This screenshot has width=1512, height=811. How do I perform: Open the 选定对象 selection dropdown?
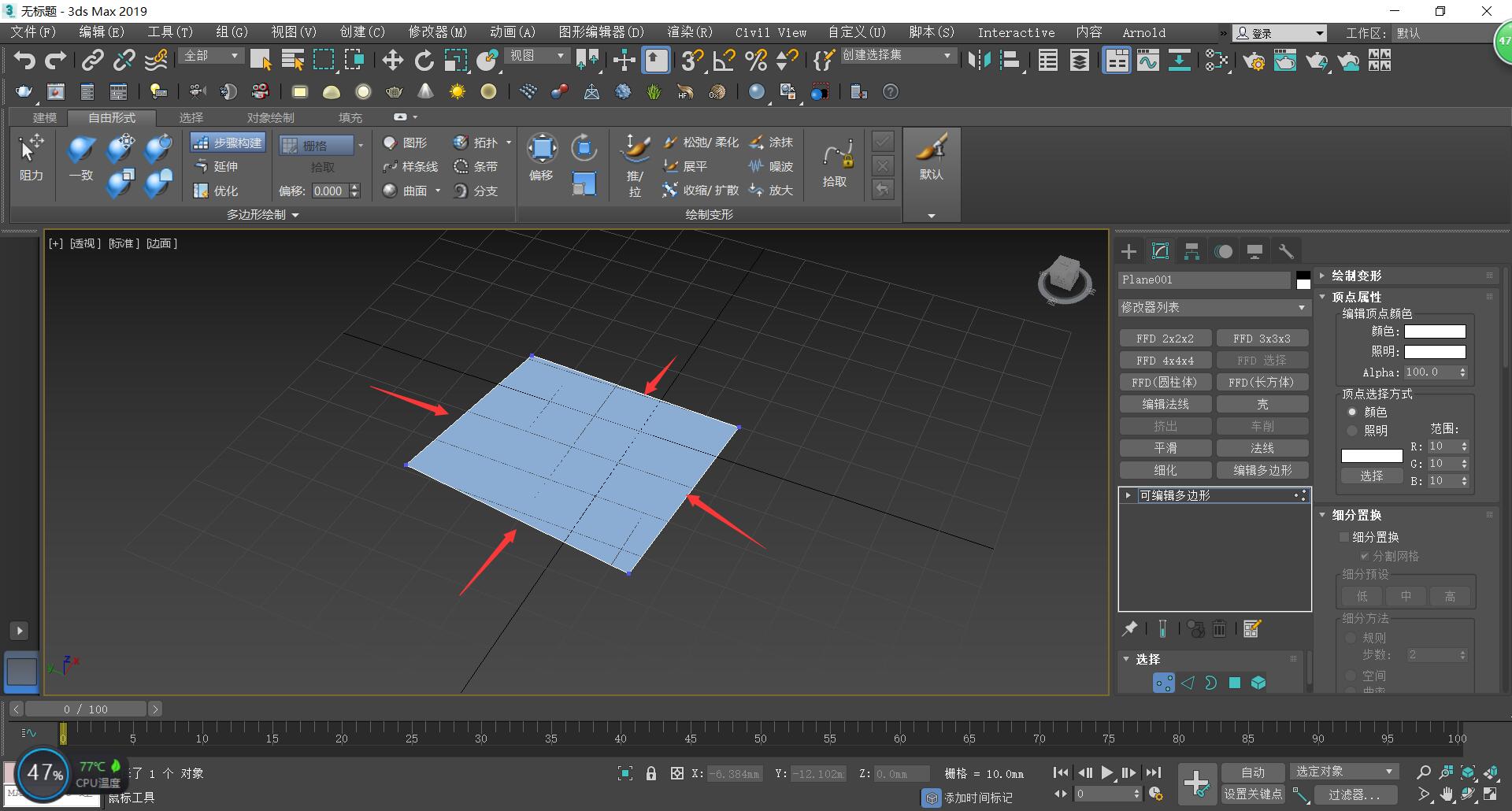(1343, 771)
